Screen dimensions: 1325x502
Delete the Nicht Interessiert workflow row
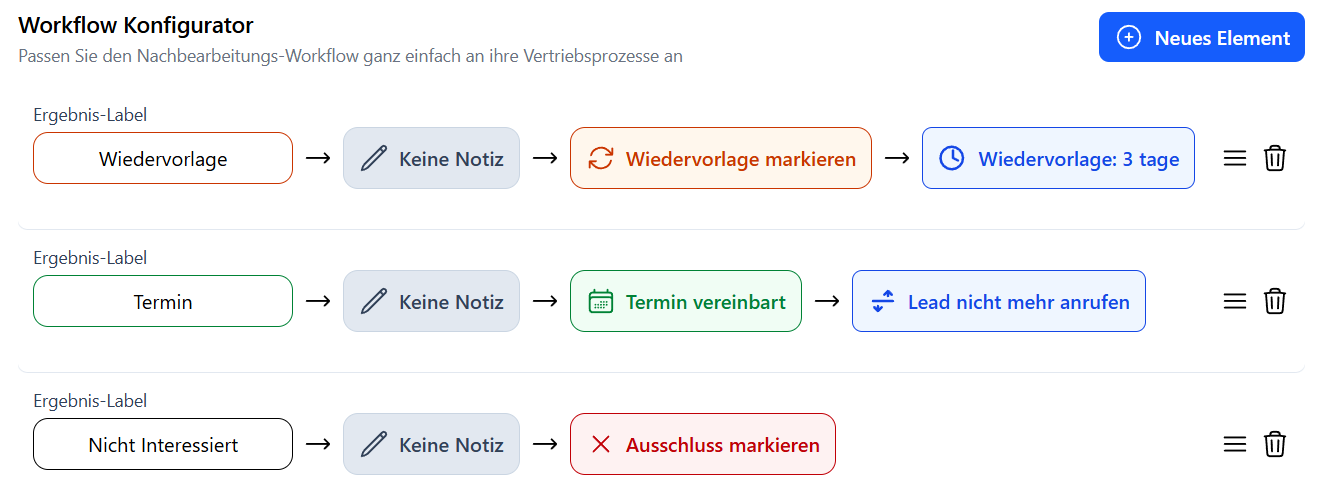pyautogui.click(x=1275, y=444)
